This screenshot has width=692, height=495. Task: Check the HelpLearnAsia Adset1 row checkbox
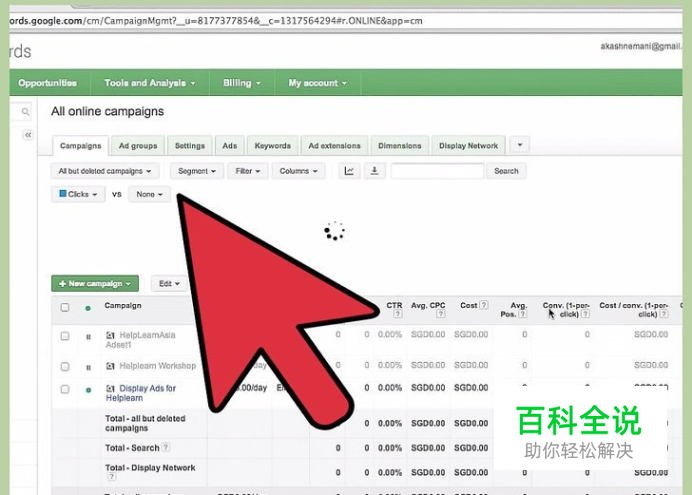coord(65,336)
